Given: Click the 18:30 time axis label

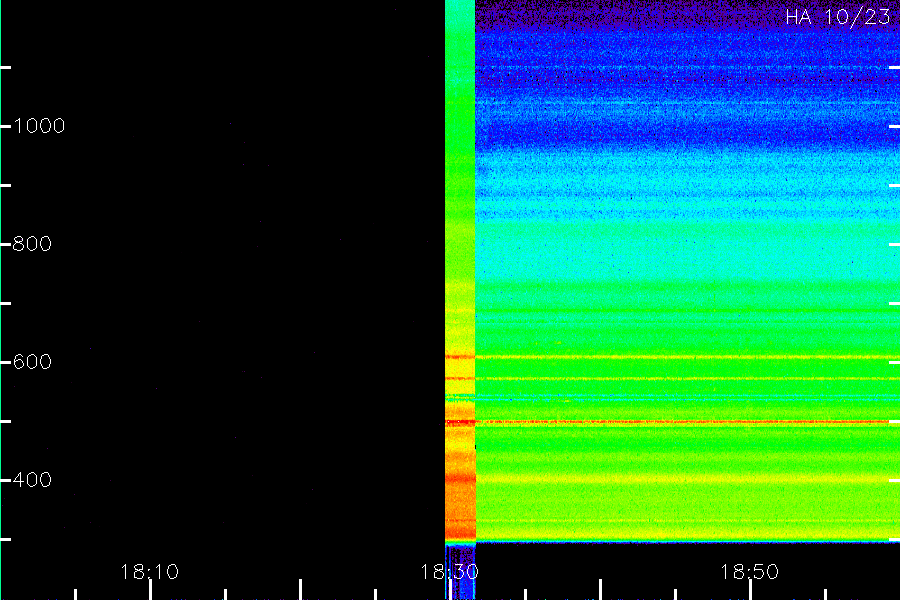Looking at the screenshot, I should pos(449,572).
